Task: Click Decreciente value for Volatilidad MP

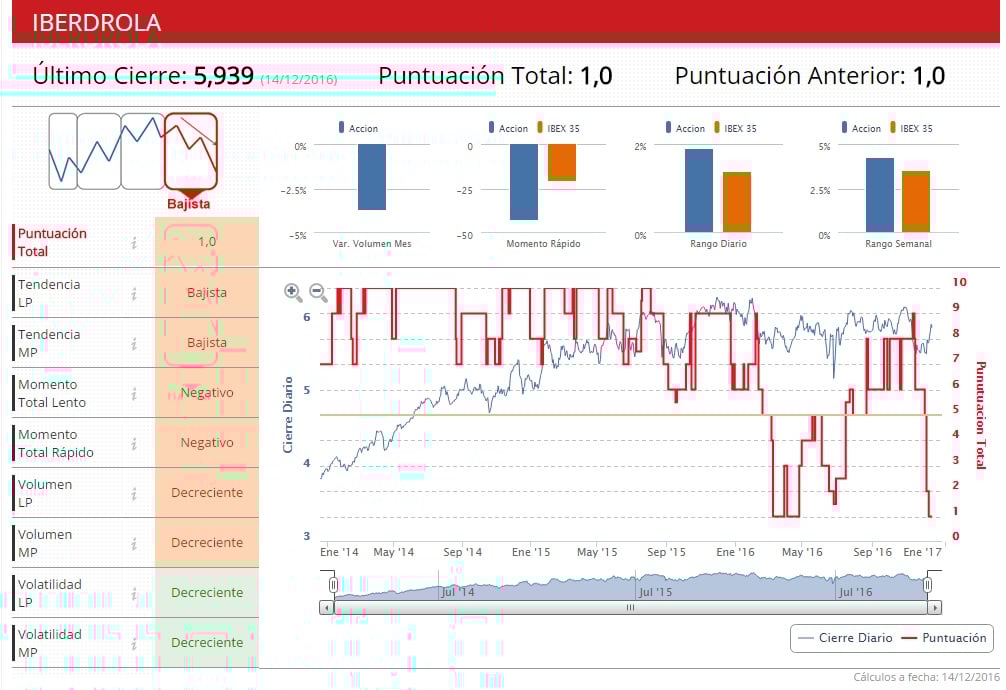Action: point(207,643)
